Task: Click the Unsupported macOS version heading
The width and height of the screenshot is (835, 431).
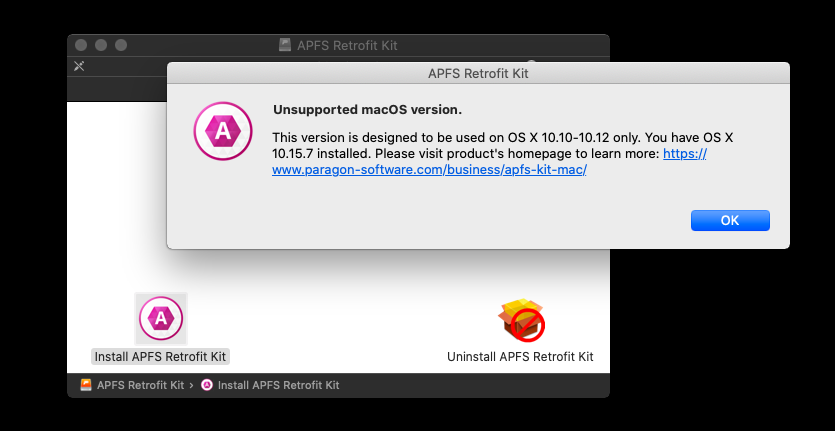Action: pos(367,110)
